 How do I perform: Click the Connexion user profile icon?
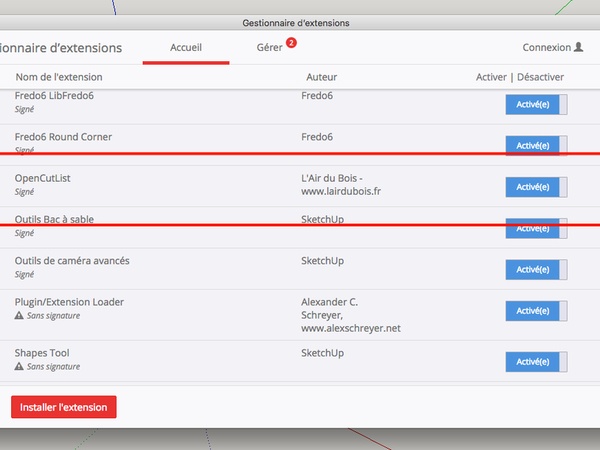[x=579, y=47]
